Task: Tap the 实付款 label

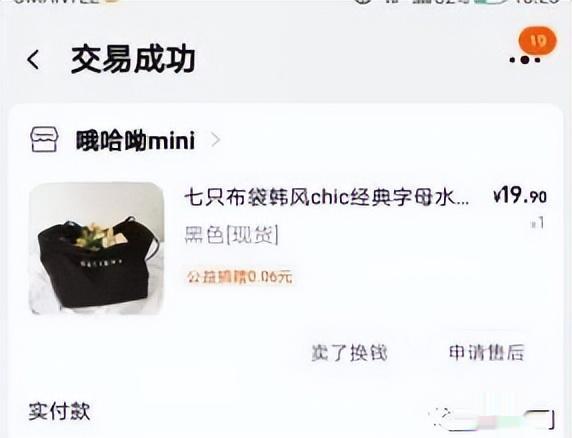Action: coord(59,412)
